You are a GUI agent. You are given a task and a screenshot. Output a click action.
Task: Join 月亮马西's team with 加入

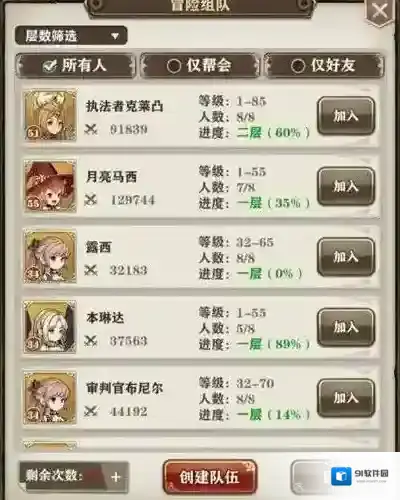[346, 186]
